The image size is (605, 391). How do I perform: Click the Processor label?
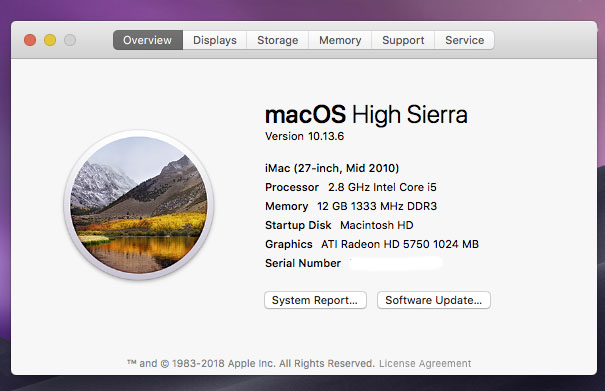click(x=292, y=187)
